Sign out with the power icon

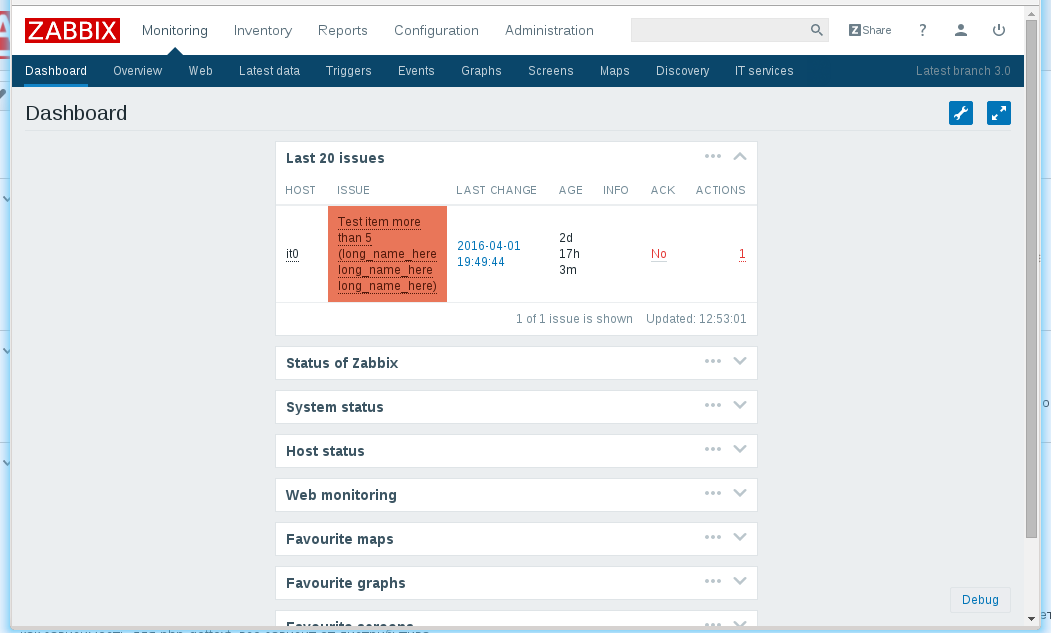pyautogui.click(x=999, y=30)
